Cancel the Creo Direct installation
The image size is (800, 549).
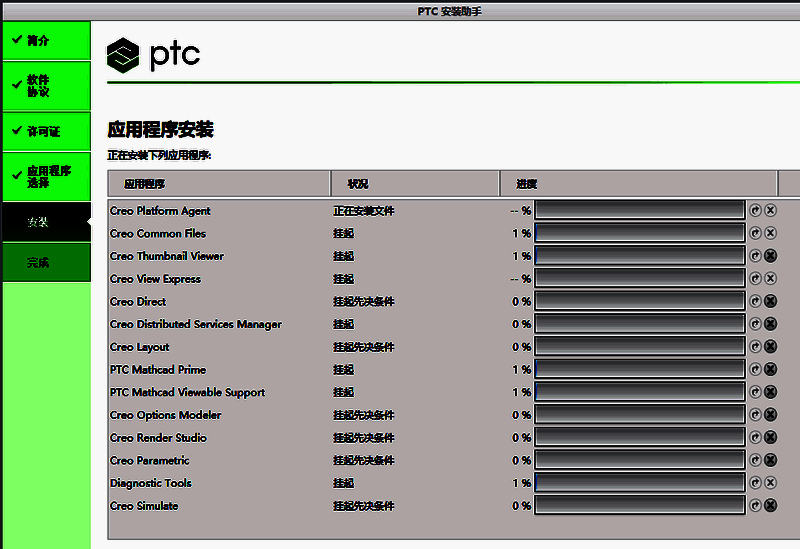click(x=770, y=302)
